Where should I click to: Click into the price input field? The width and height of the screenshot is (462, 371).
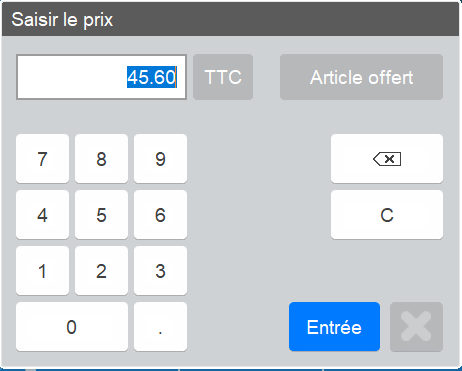(x=101, y=77)
